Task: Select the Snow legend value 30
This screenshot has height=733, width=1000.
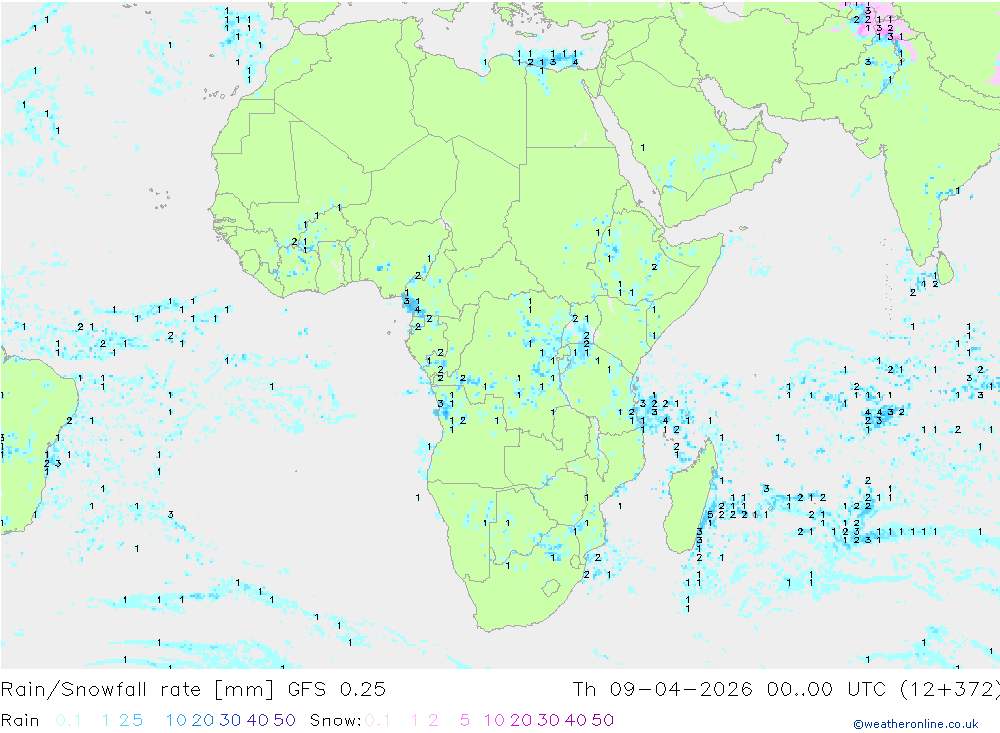Action: 548,720
